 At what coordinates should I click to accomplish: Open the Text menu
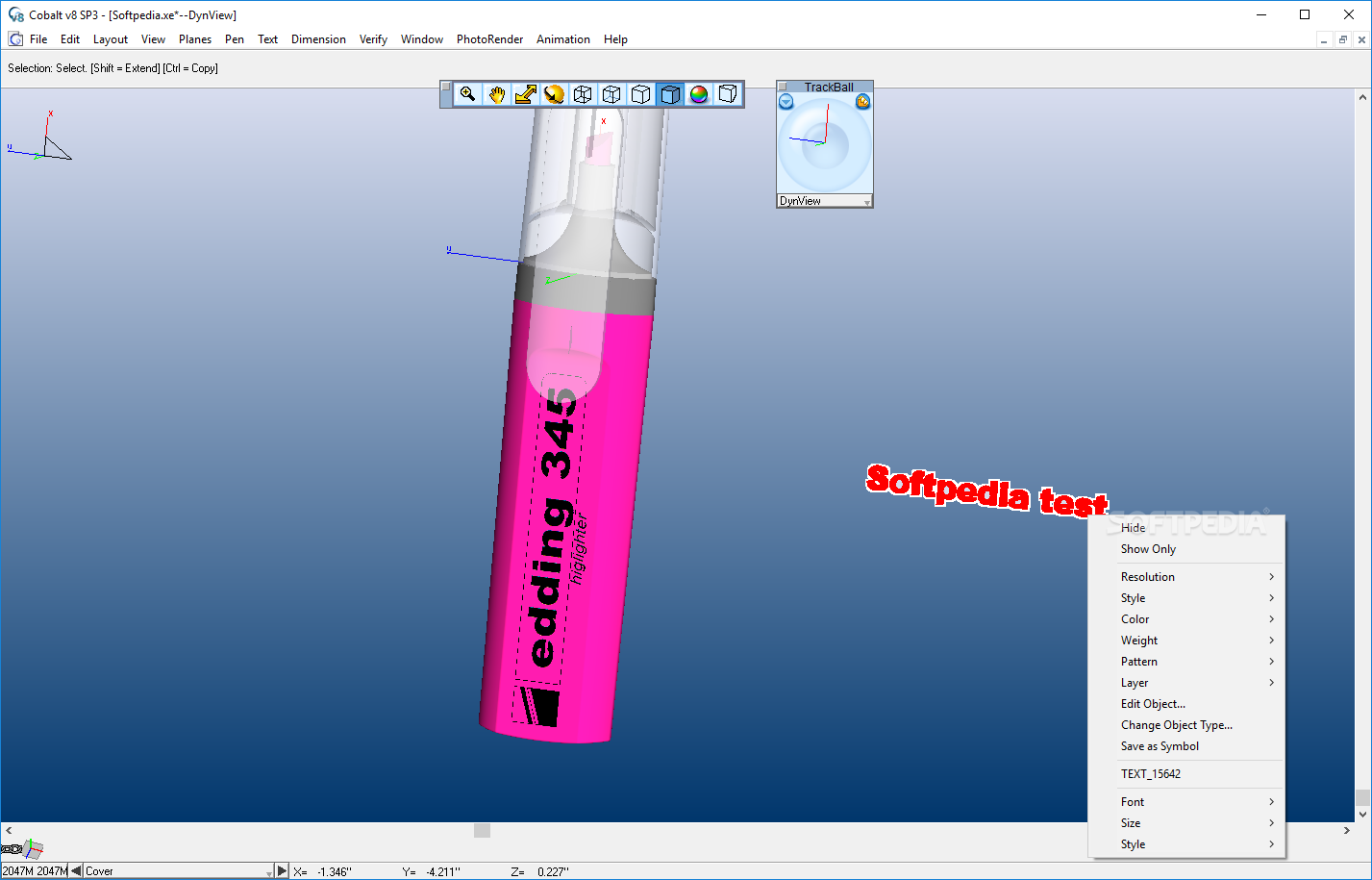(x=267, y=39)
